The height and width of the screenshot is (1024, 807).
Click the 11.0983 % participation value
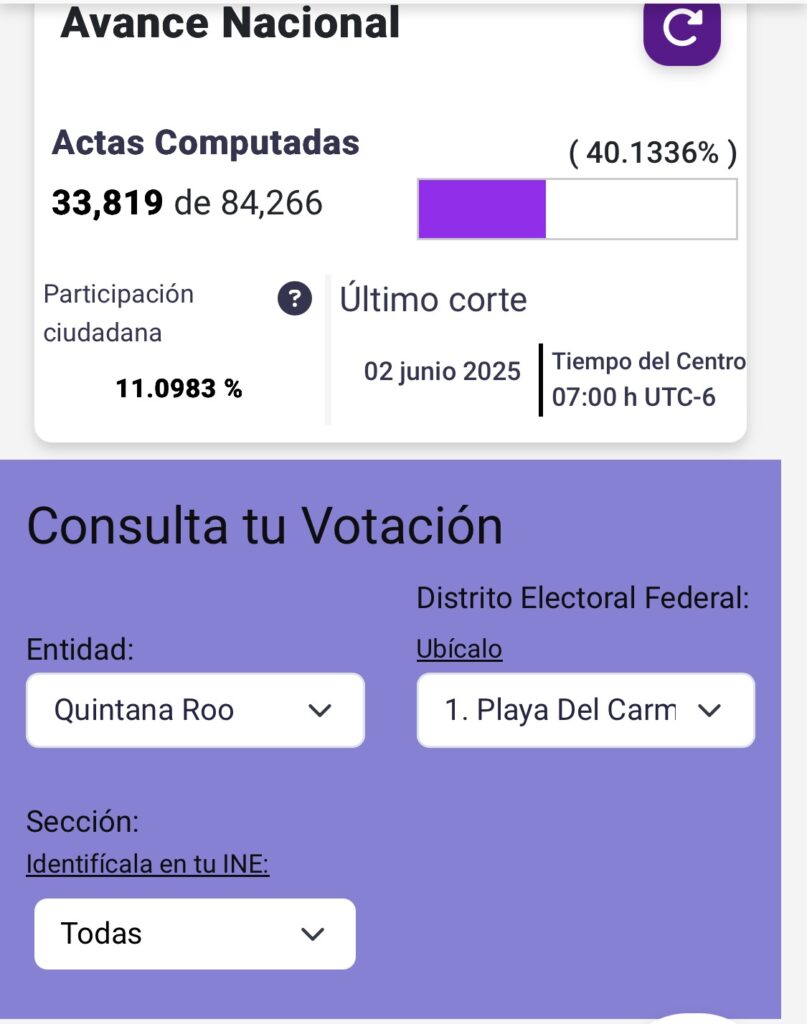(x=179, y=389)
